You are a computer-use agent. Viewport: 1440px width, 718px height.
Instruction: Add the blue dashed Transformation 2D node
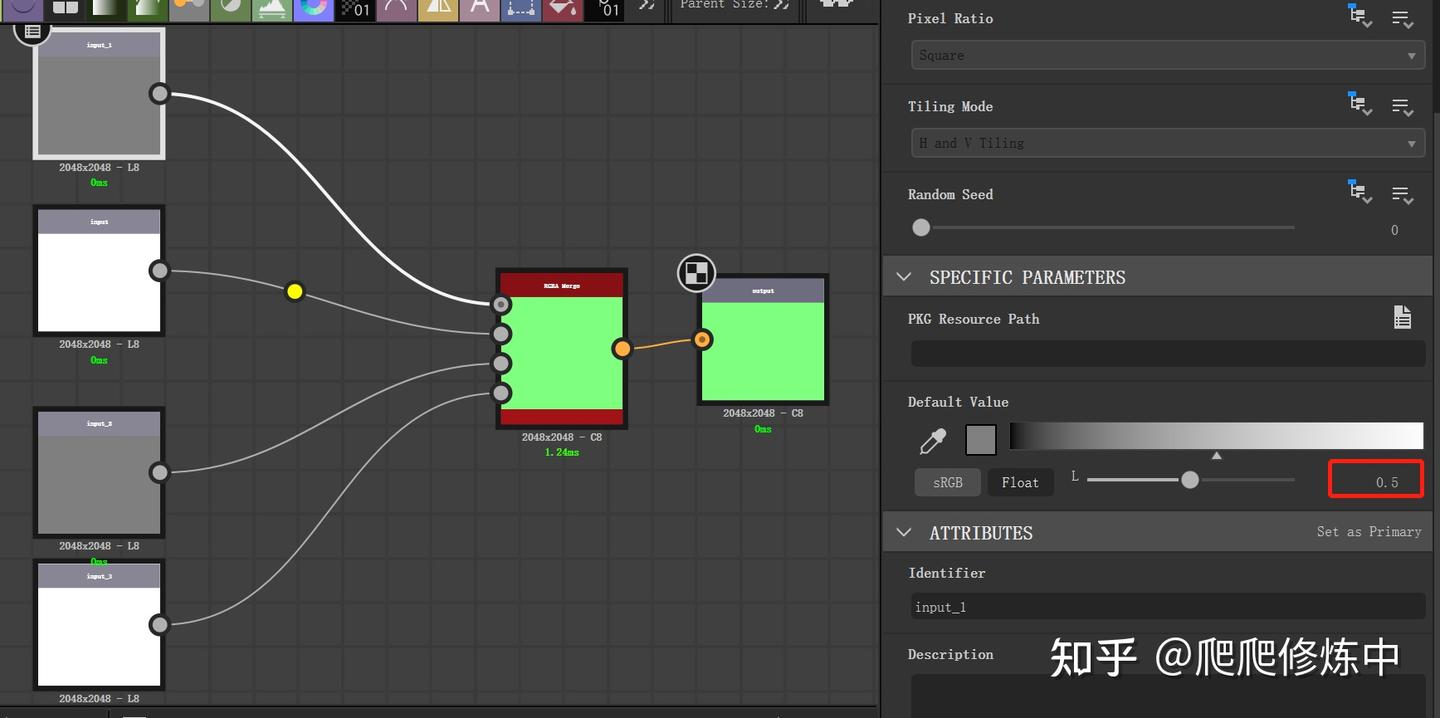[x=521, y=9]
